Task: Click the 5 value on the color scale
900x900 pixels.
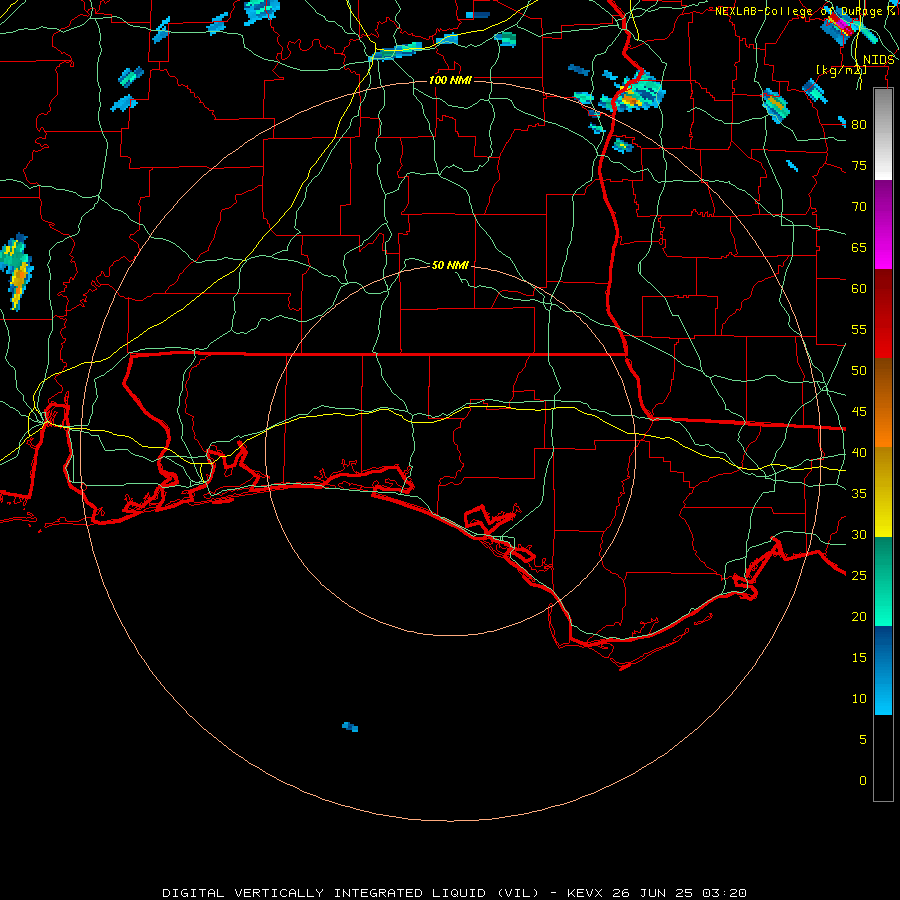Action: click(863, 739)
